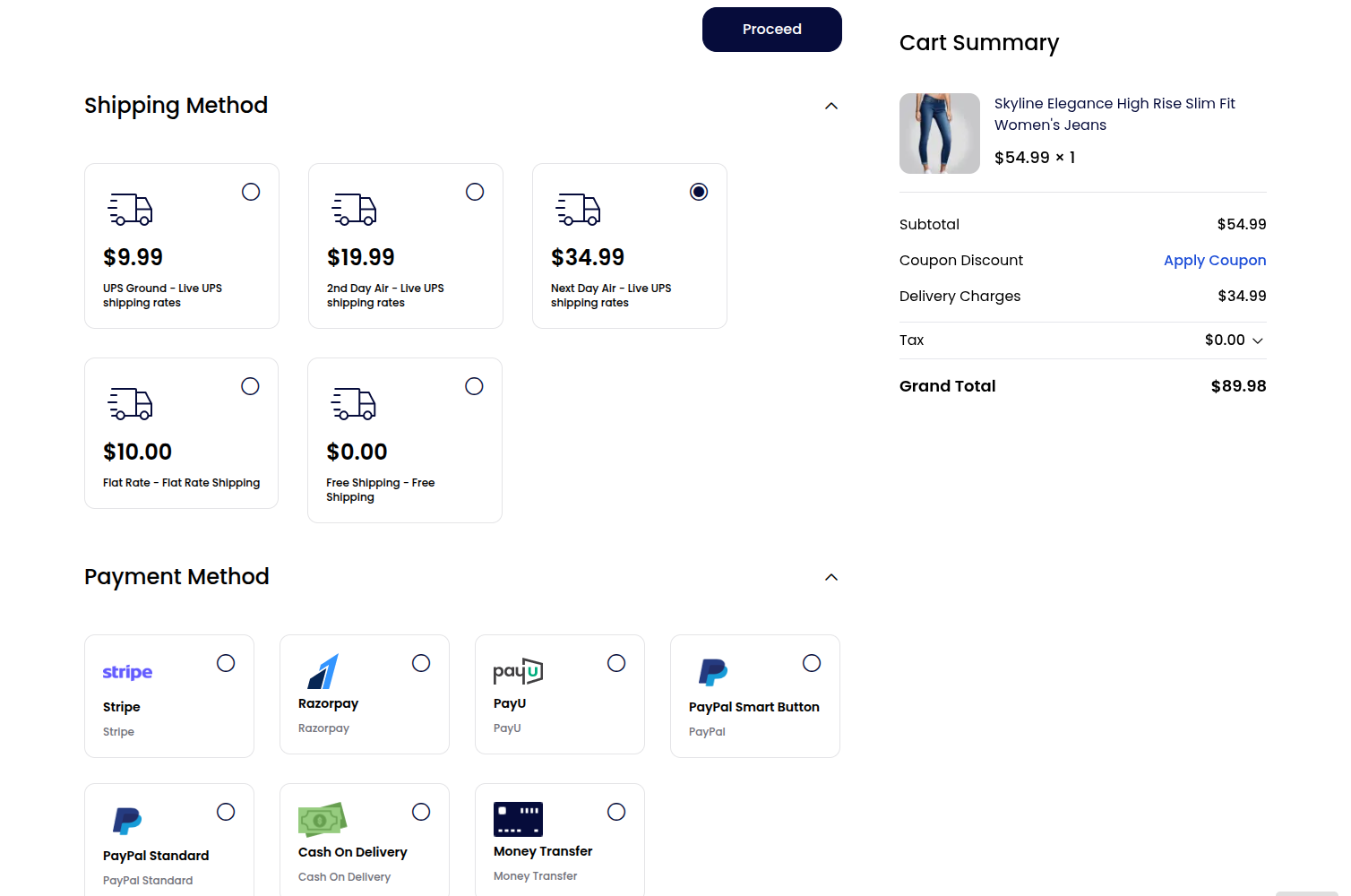Click the Flat Rate truck icon
1351x896 pixels.
[x=130, y=403]
